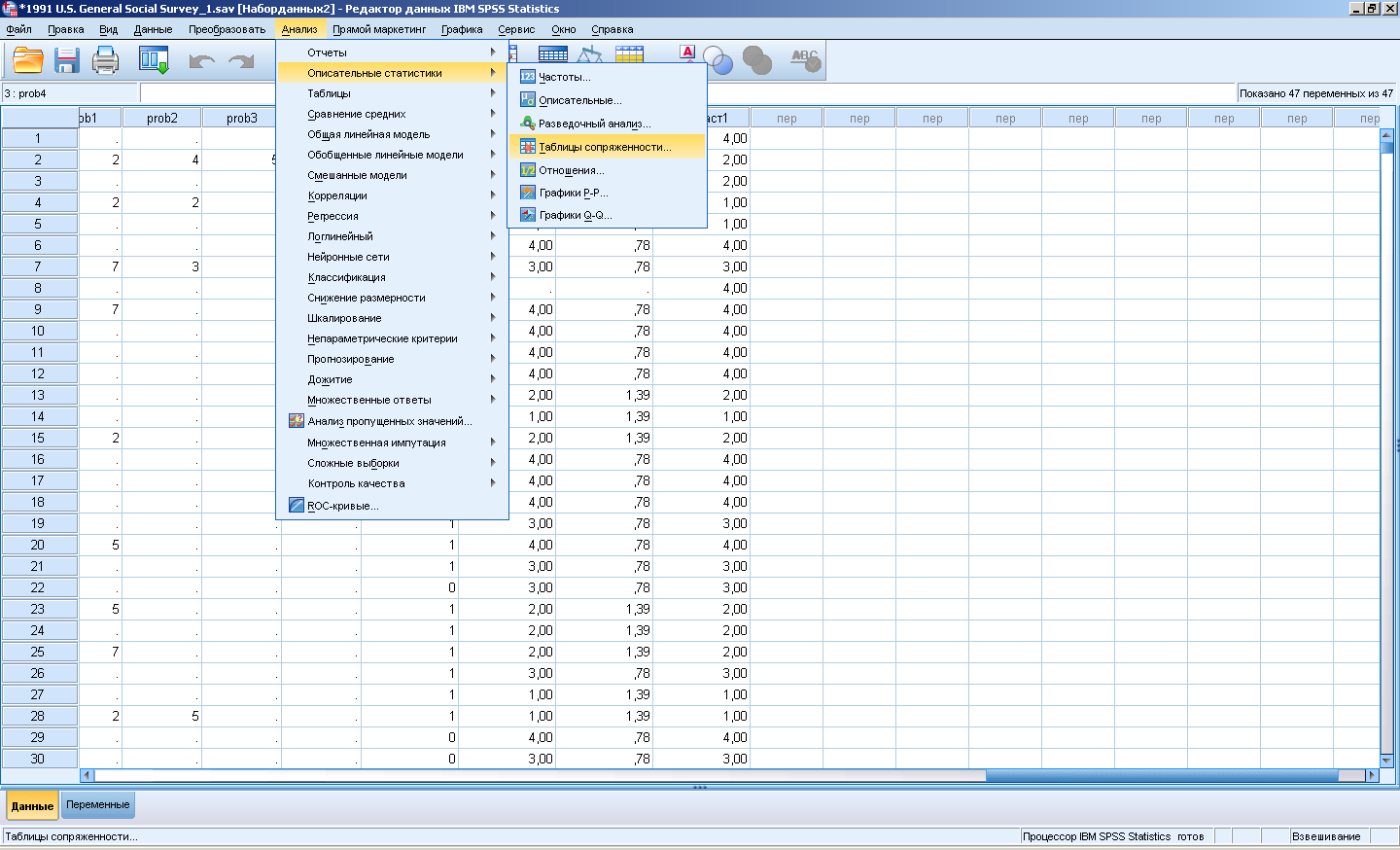Print using the printer toolbar icon
The height and width of the screenshot is (850, 1400).
click(x=105, y=61)
